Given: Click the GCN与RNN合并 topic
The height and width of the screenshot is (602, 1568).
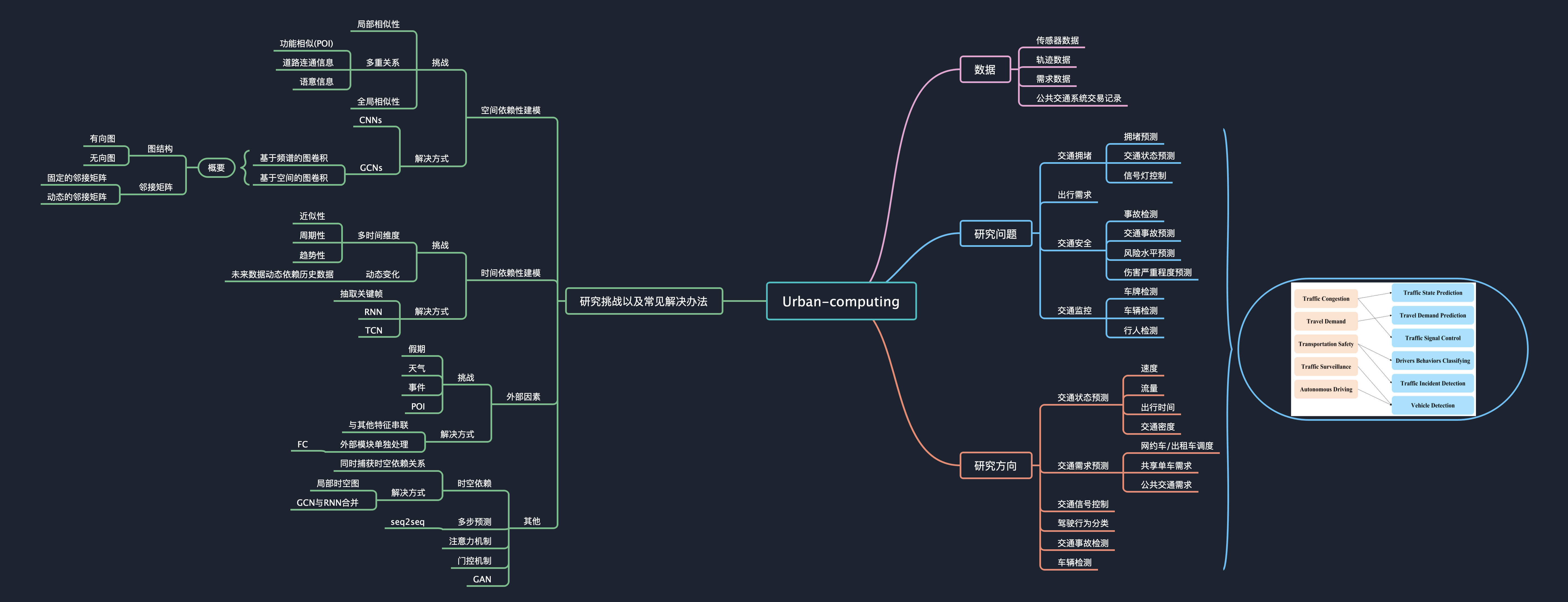Looking at the screenshot, I should tap(327, 502).
